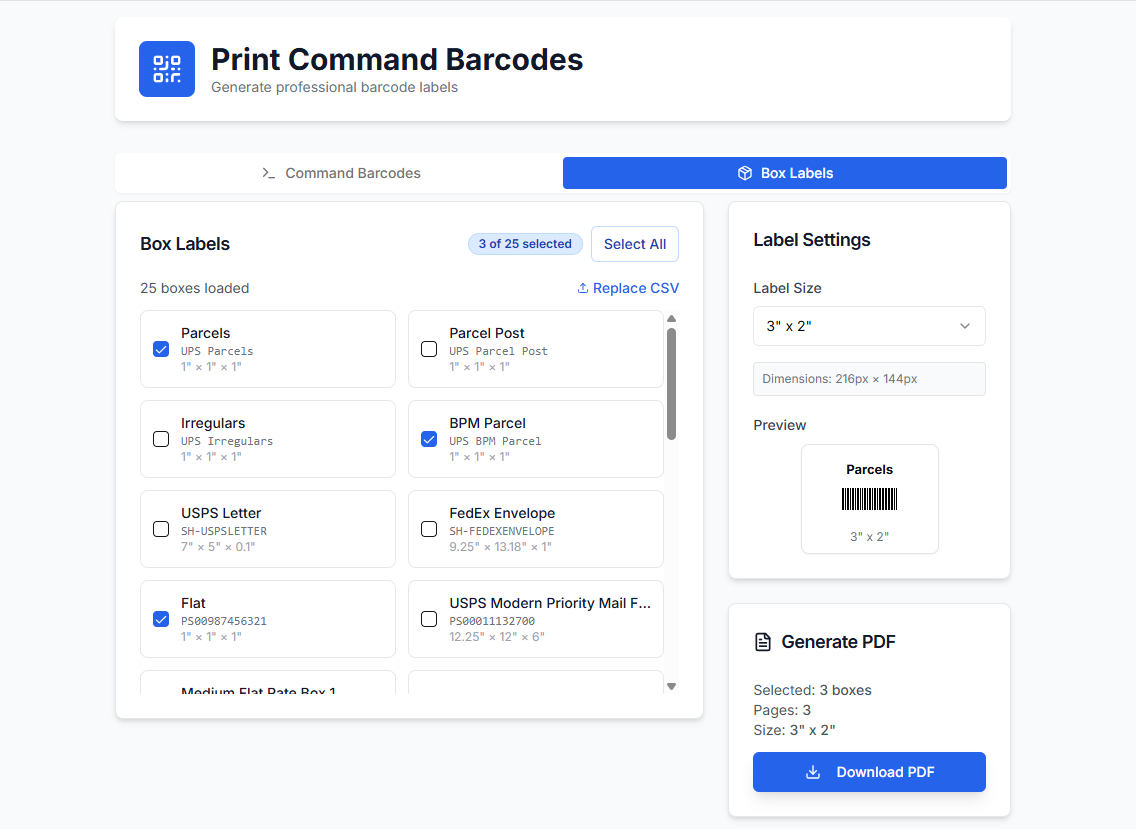Click the document icon next to Generate PDF
Screen dimensions: 1136x829
pos(763,642)
